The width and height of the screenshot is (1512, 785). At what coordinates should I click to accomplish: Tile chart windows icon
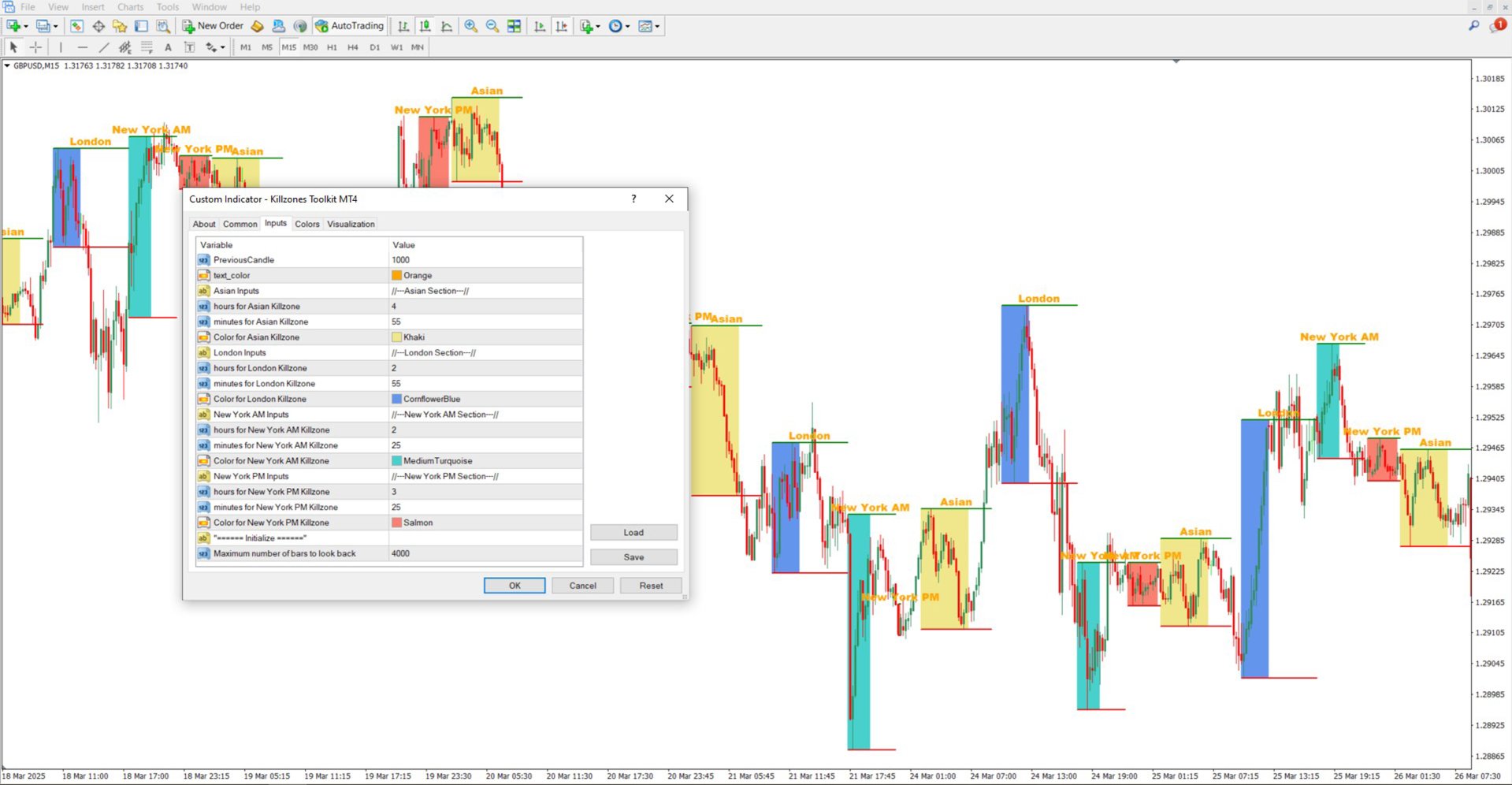point(514,26)
